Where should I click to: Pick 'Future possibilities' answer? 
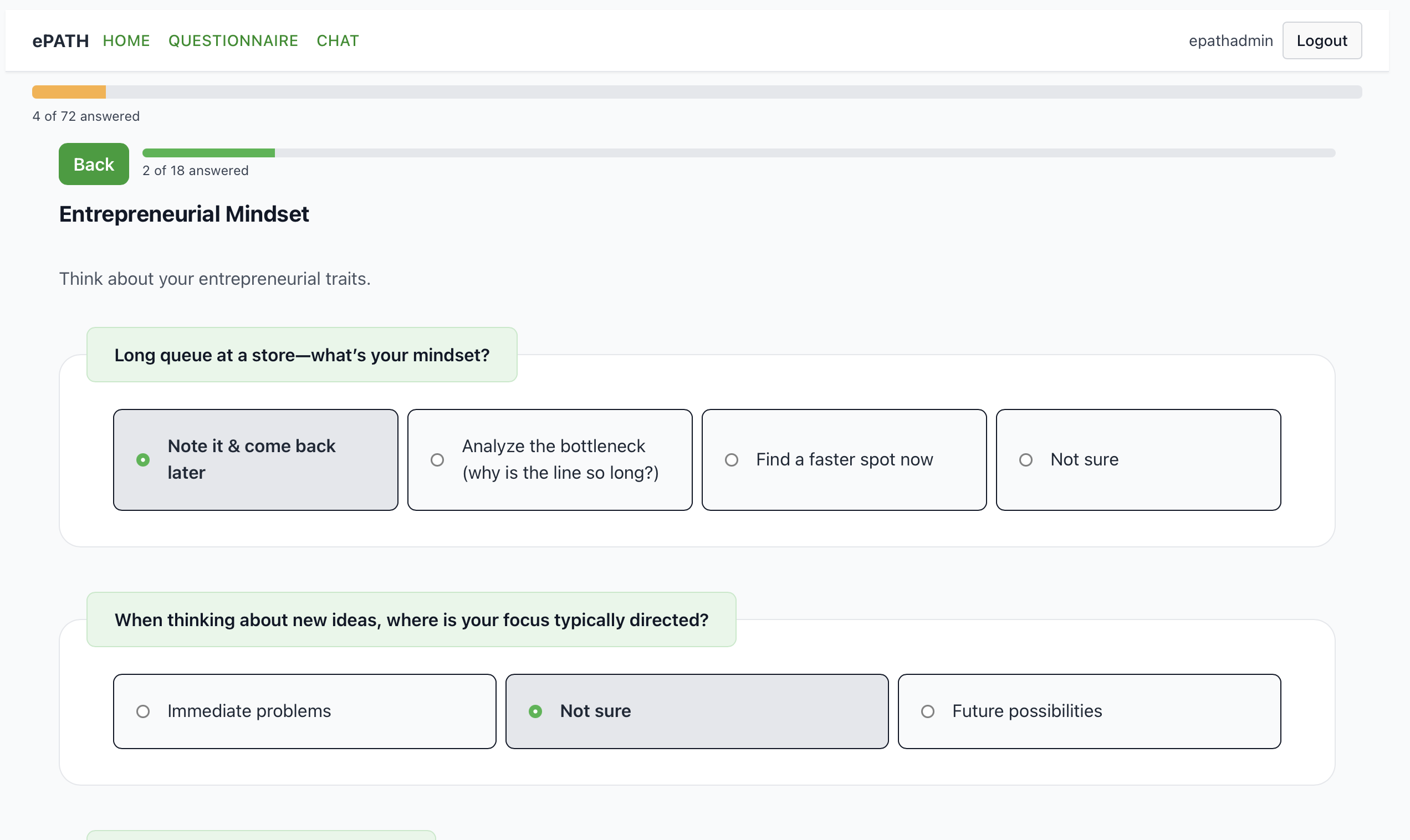click(x=1089, y=711)
